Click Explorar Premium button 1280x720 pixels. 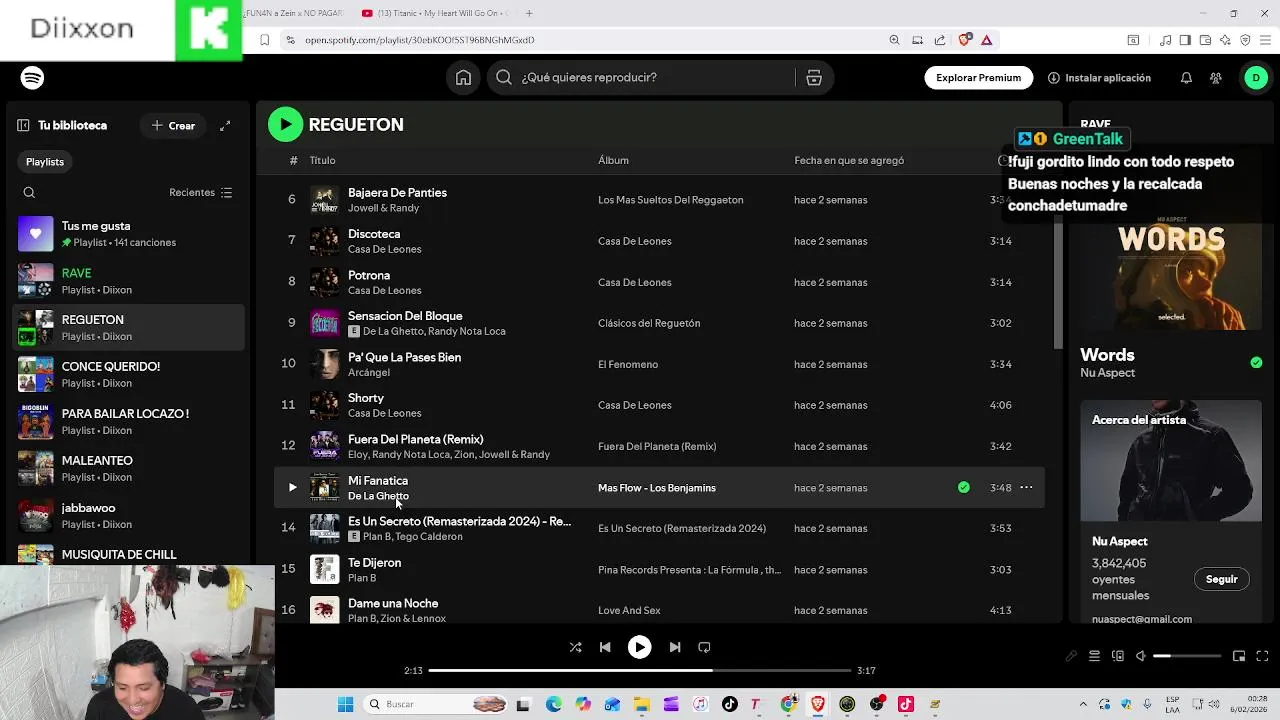click(x=978, y=78)
